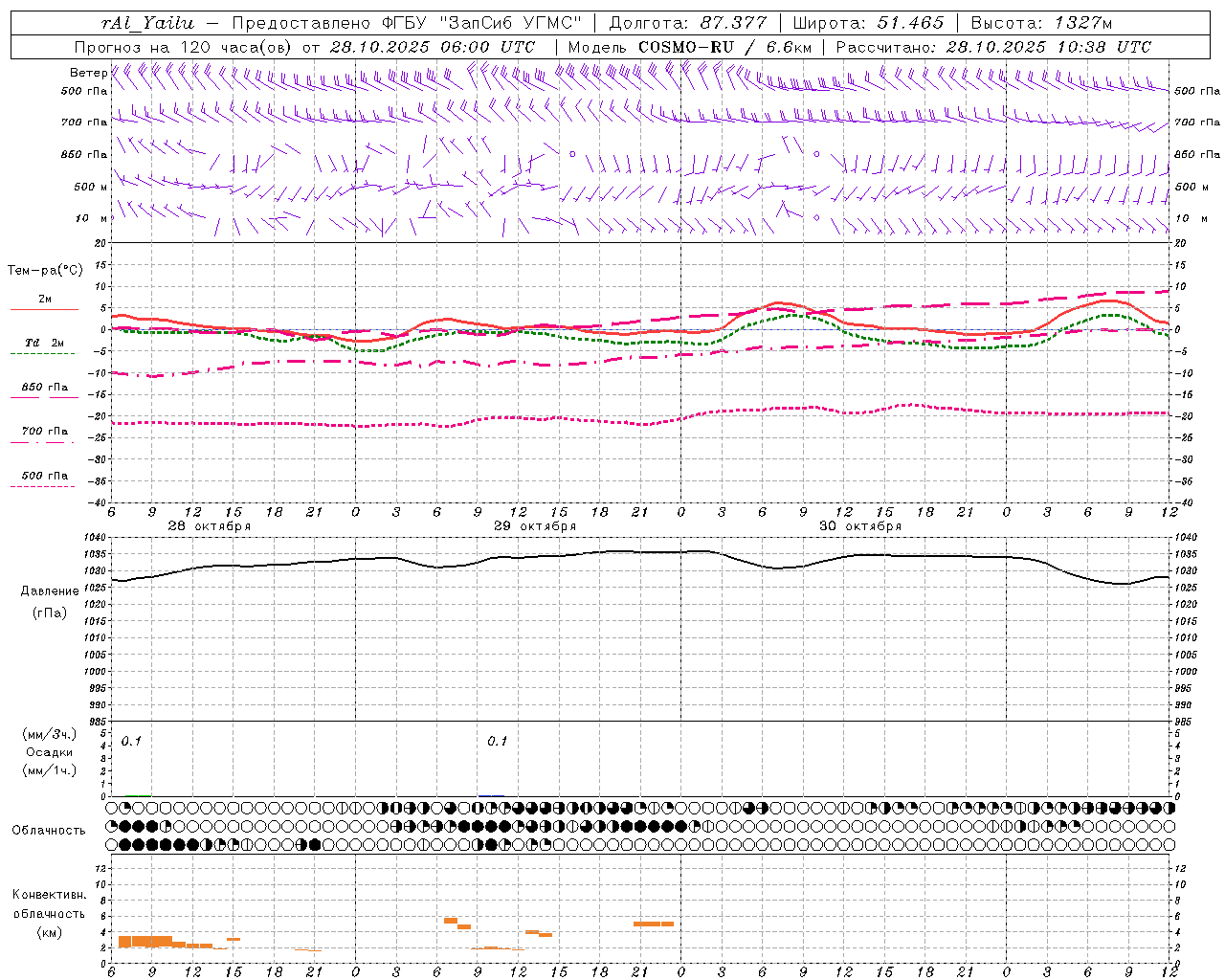Click the Широта: 51.465 value

click(869, 23)
